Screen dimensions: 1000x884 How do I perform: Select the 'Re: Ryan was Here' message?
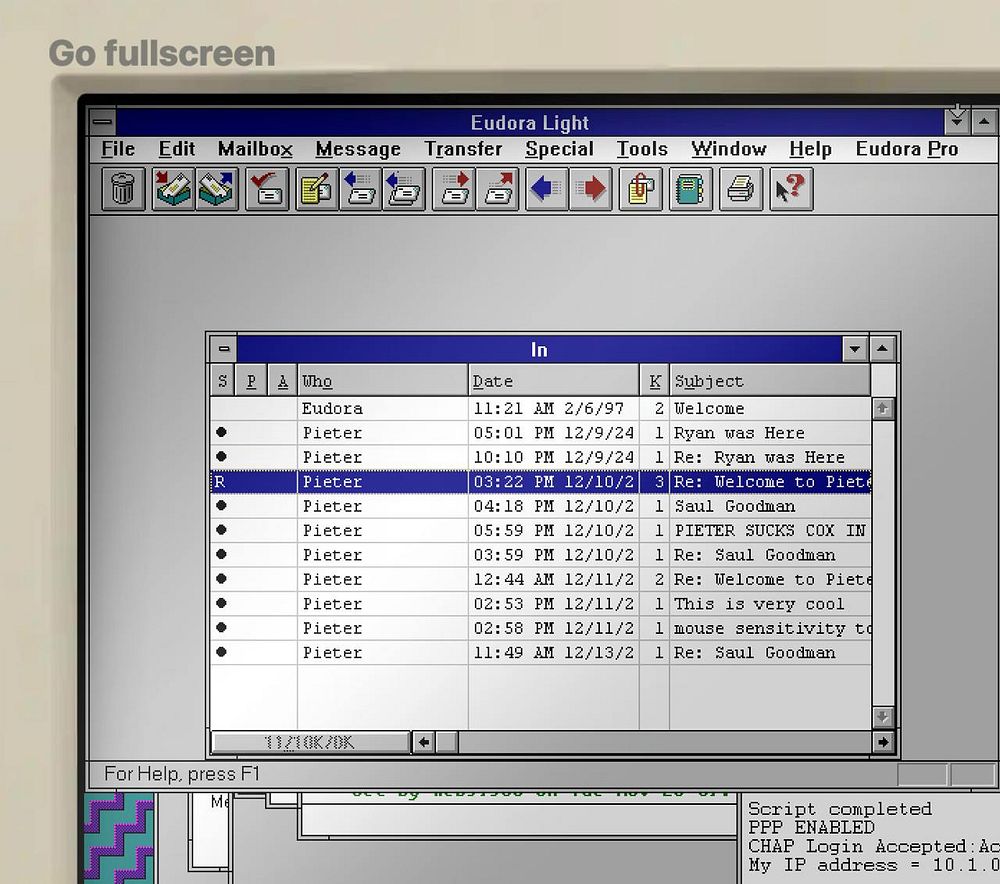click(x=540, y=457)
